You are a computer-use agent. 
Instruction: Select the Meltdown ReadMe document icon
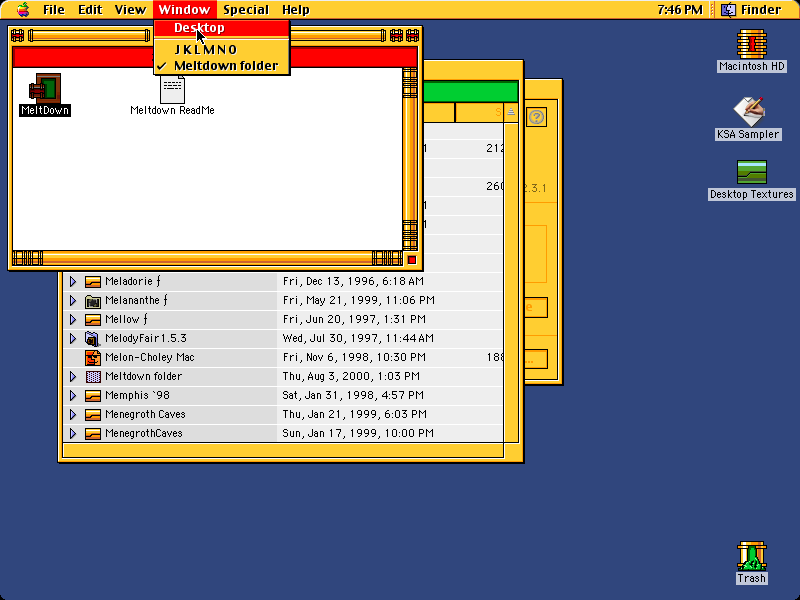pyautogui.click(x=172, y=89)
